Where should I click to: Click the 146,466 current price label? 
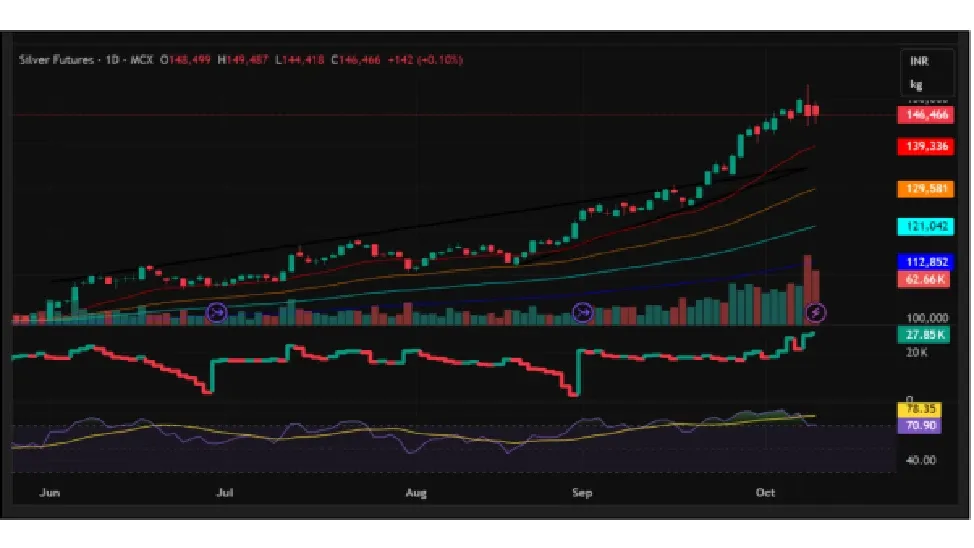tap(925, 115)
